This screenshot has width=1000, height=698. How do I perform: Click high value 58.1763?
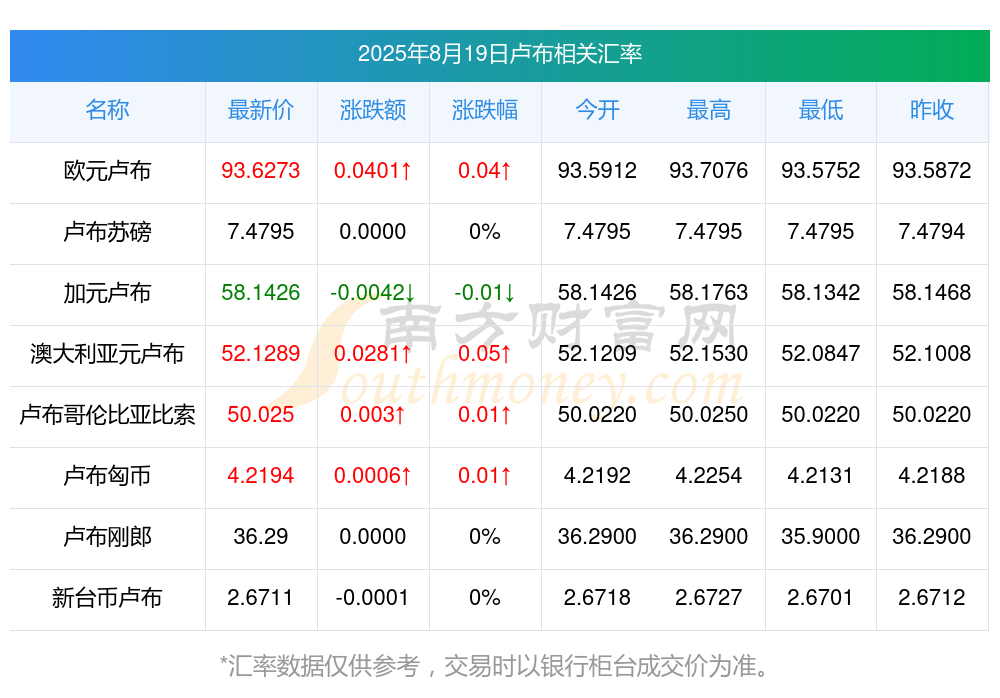(709, 292)
